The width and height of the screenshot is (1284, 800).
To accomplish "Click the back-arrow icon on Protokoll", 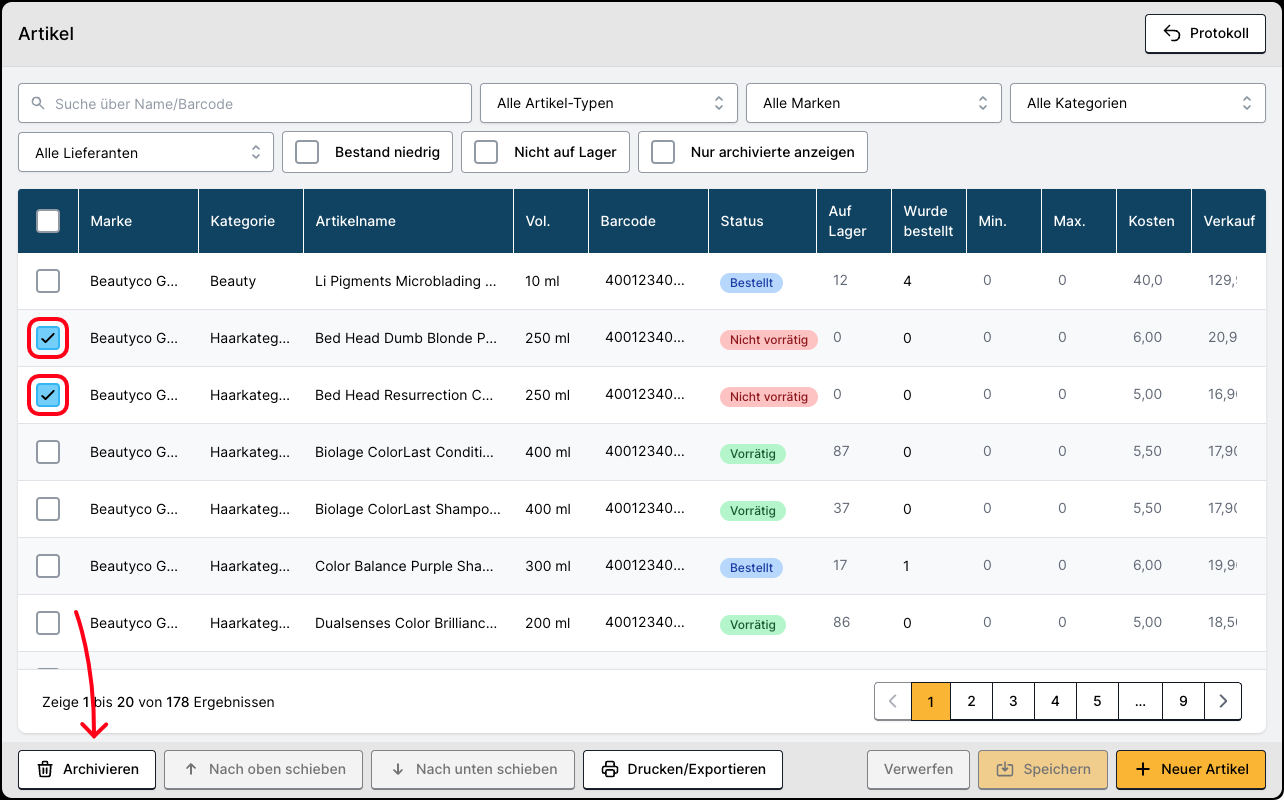I will [1172, 33].
